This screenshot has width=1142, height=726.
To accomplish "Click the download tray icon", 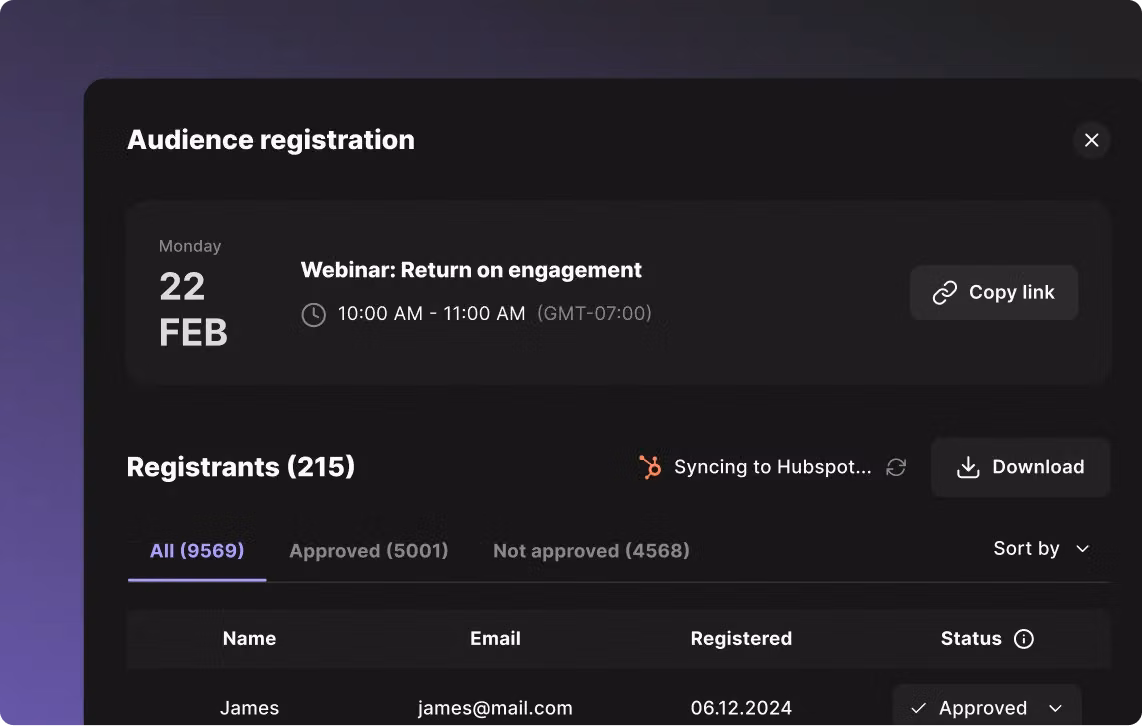I will pyautogui.click(x=967, y=467).
